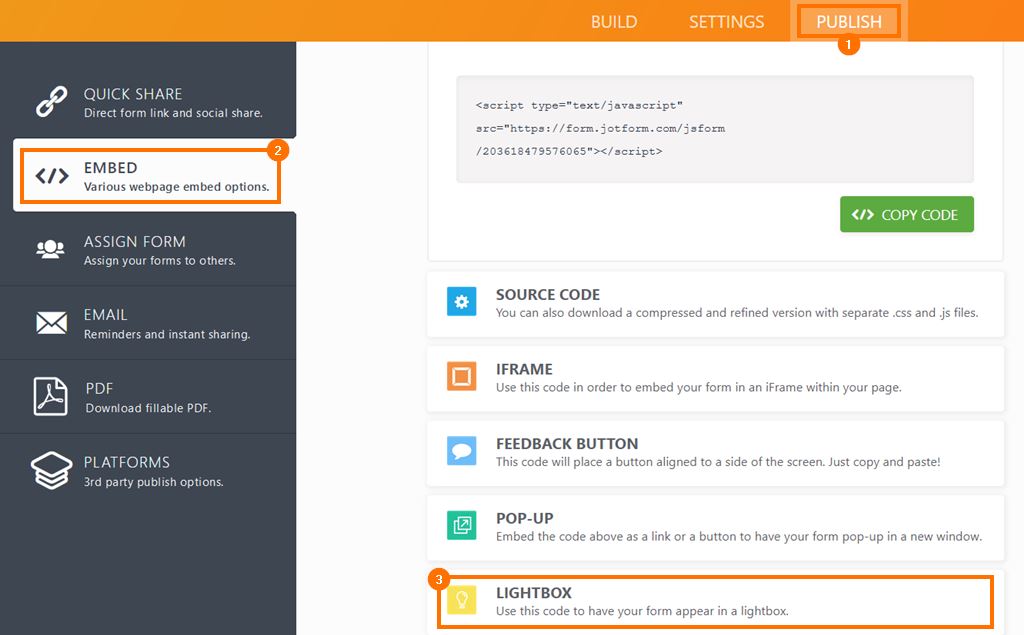Click the Email envelope icon
Screen dimensions: 1024x635
pyautogui.click(x=52, y=323)
